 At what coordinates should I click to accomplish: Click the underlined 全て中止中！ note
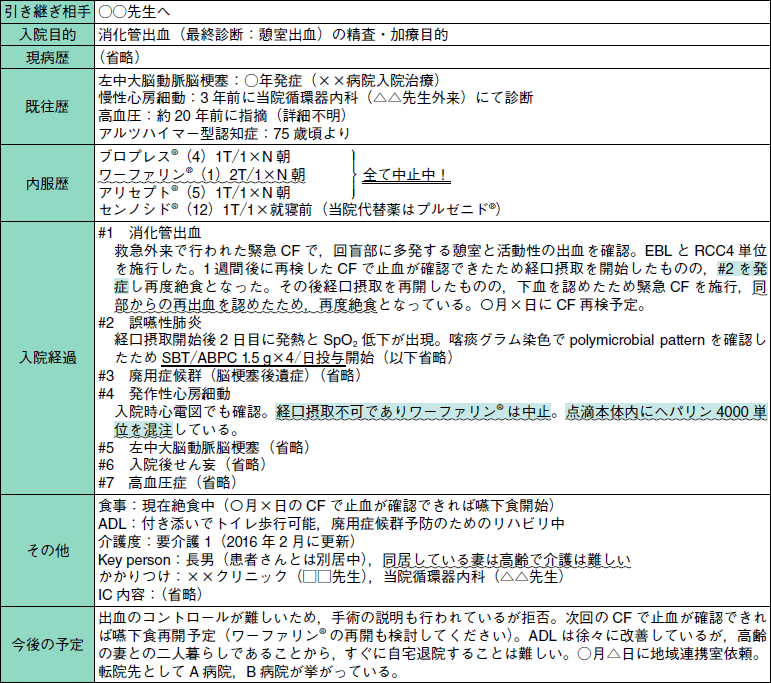click(406, 175)
